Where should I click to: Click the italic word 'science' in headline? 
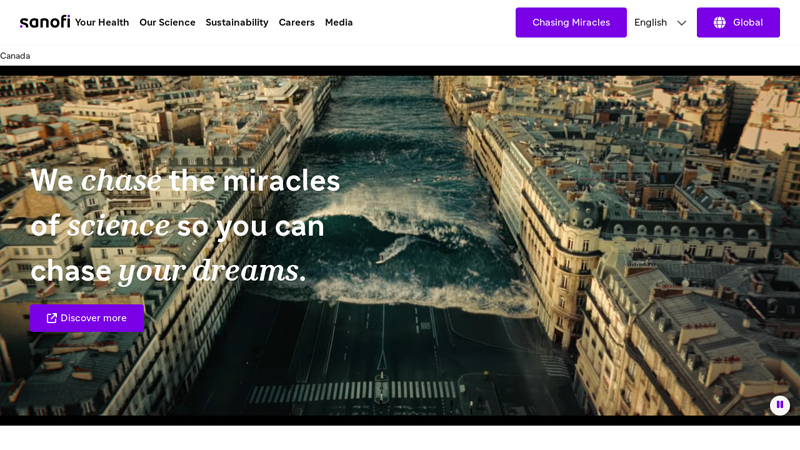118,226
